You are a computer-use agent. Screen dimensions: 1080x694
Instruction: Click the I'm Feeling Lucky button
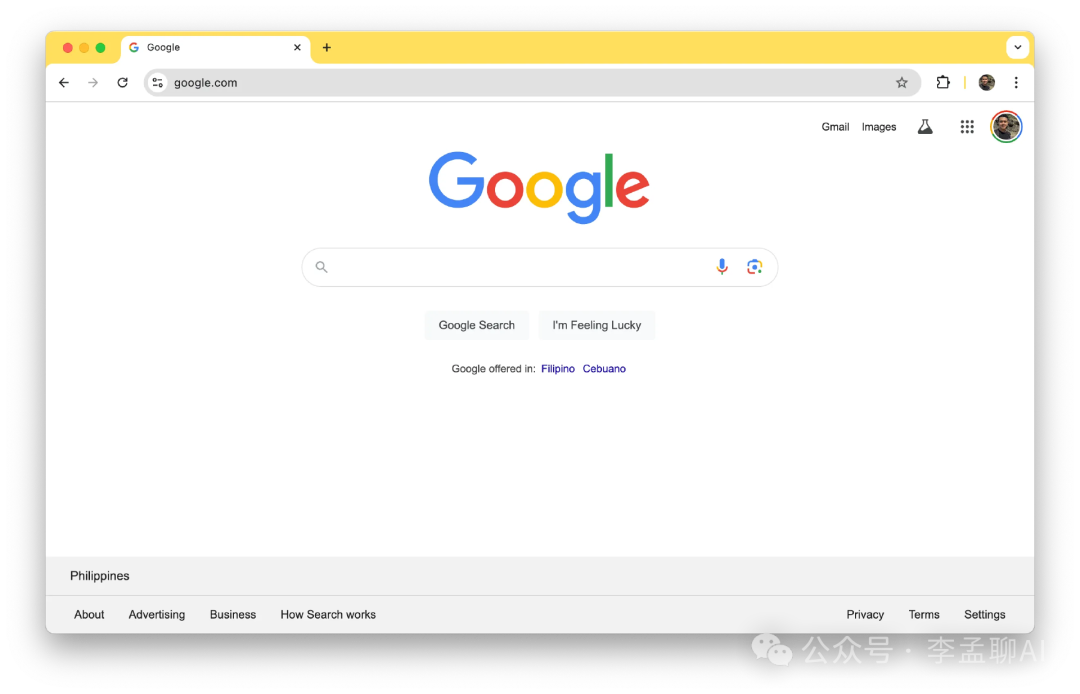[x=596, y=325]
